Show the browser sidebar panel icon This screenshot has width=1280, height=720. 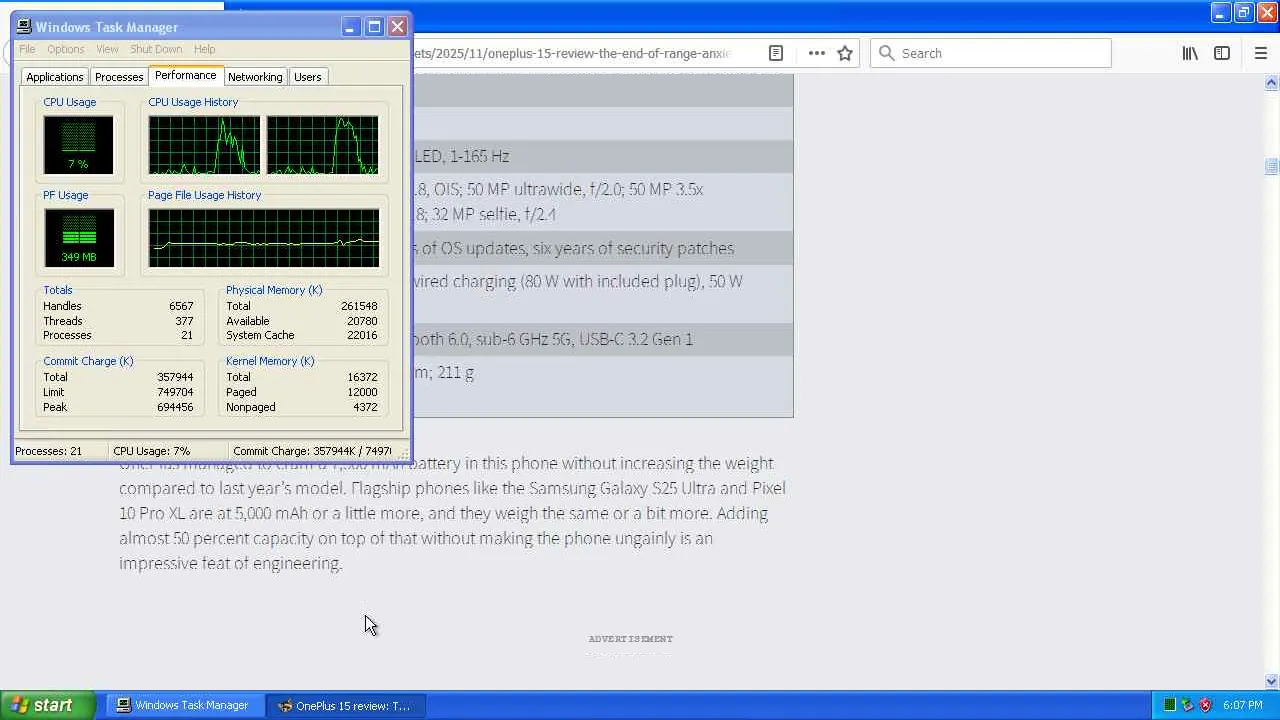click(1222, 53)
